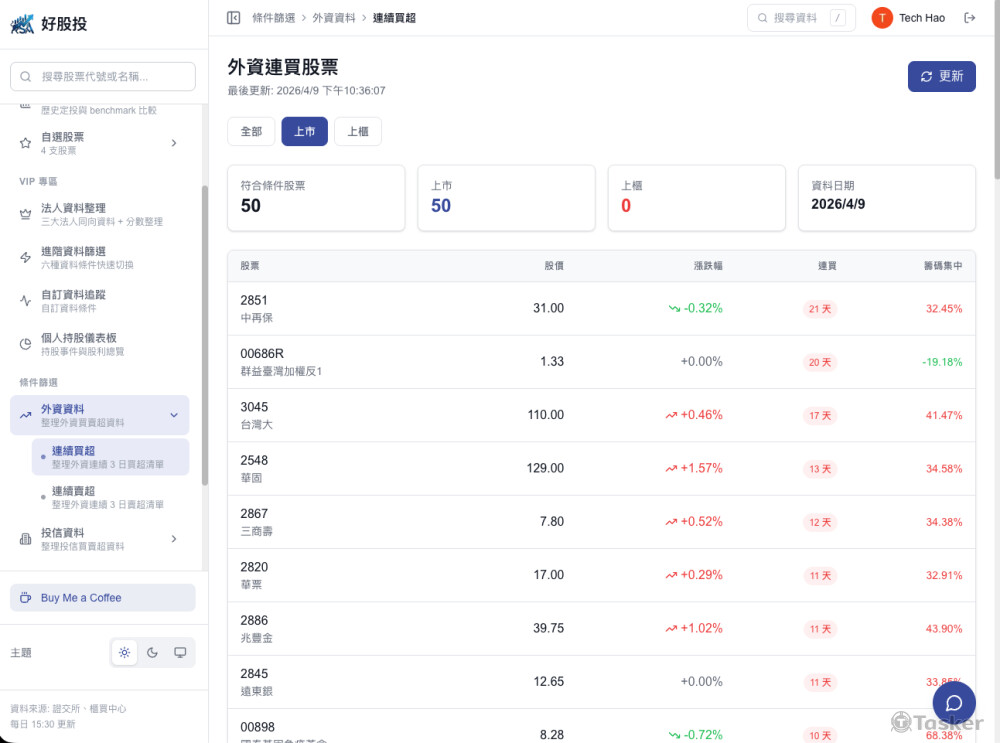Click the 好股投 logo

(49, 24)
